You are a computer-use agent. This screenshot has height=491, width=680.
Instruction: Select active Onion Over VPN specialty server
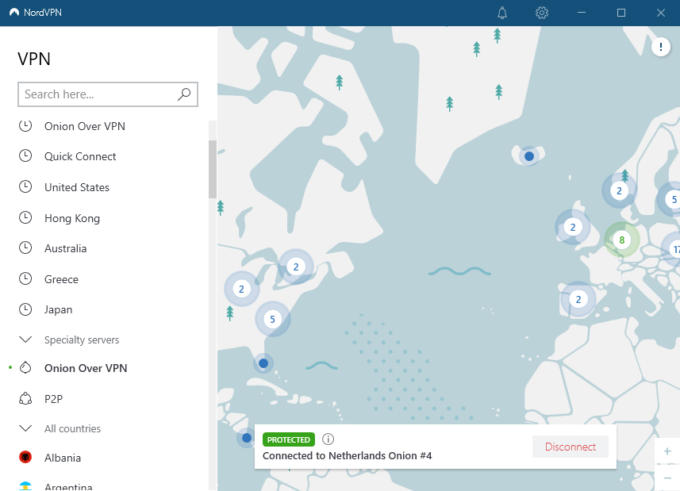tap(85, 368)
